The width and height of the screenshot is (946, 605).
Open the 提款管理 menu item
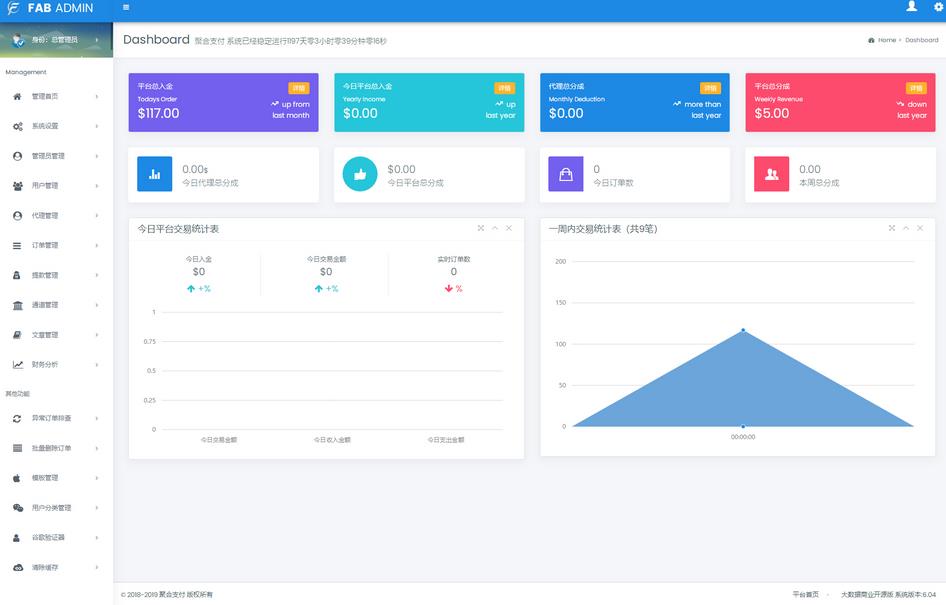point(56,275)
